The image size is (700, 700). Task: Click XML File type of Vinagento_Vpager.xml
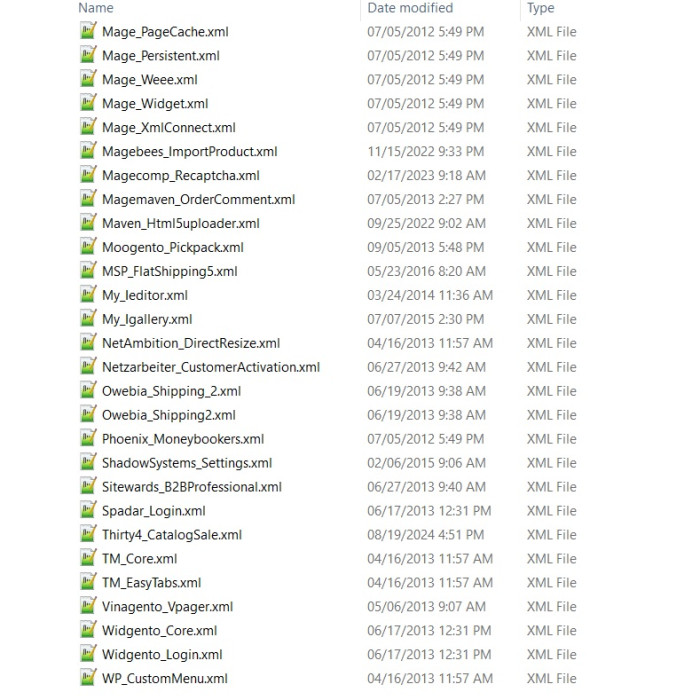click(x=551, y=606)
